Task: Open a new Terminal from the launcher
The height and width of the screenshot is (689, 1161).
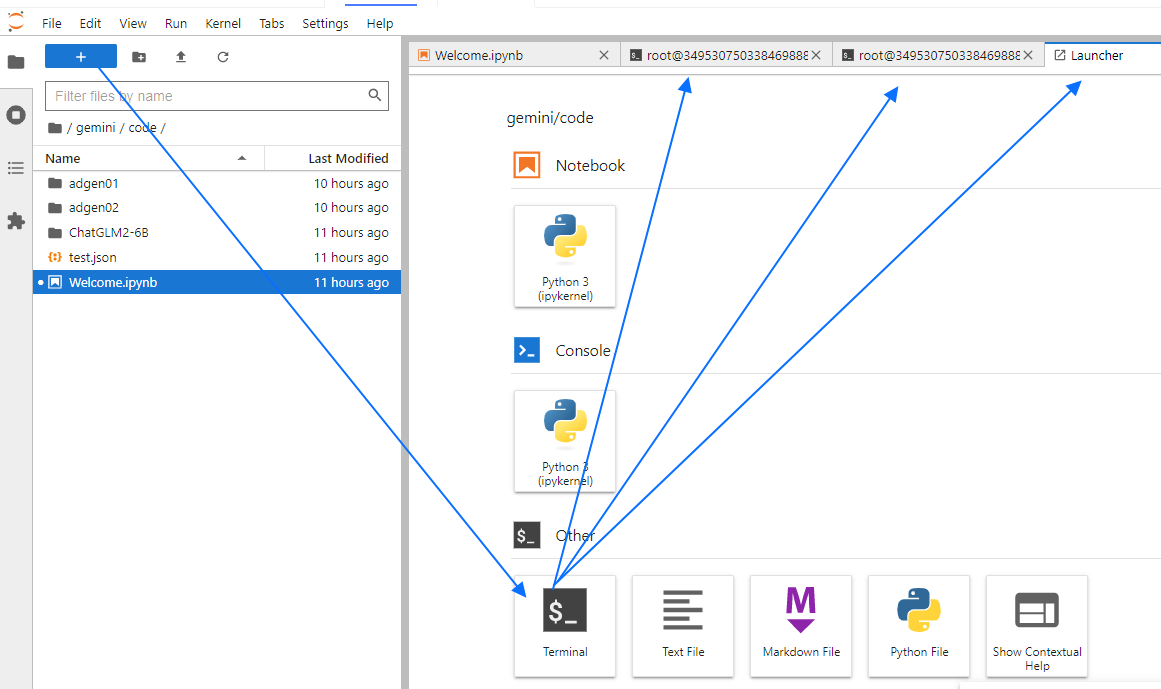Action: pos(565,625)
